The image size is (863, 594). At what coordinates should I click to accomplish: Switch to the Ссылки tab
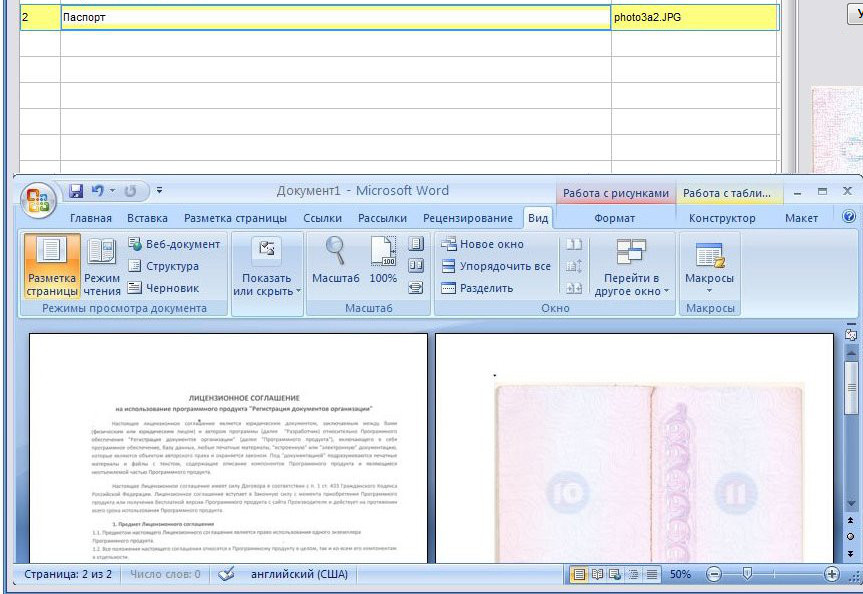[x=323, y=218]
